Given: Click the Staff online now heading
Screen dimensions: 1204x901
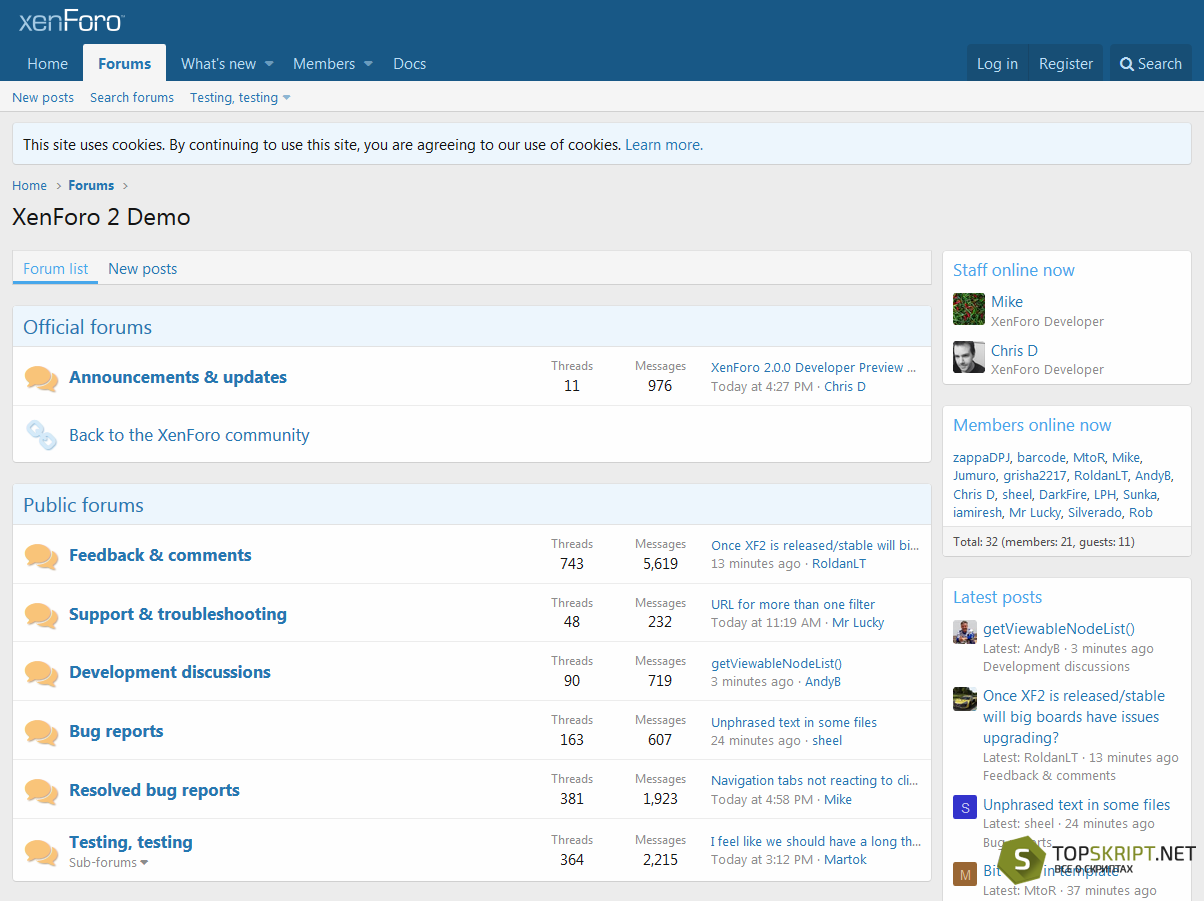Looking at the screenshot, I should click(1014, 270).
